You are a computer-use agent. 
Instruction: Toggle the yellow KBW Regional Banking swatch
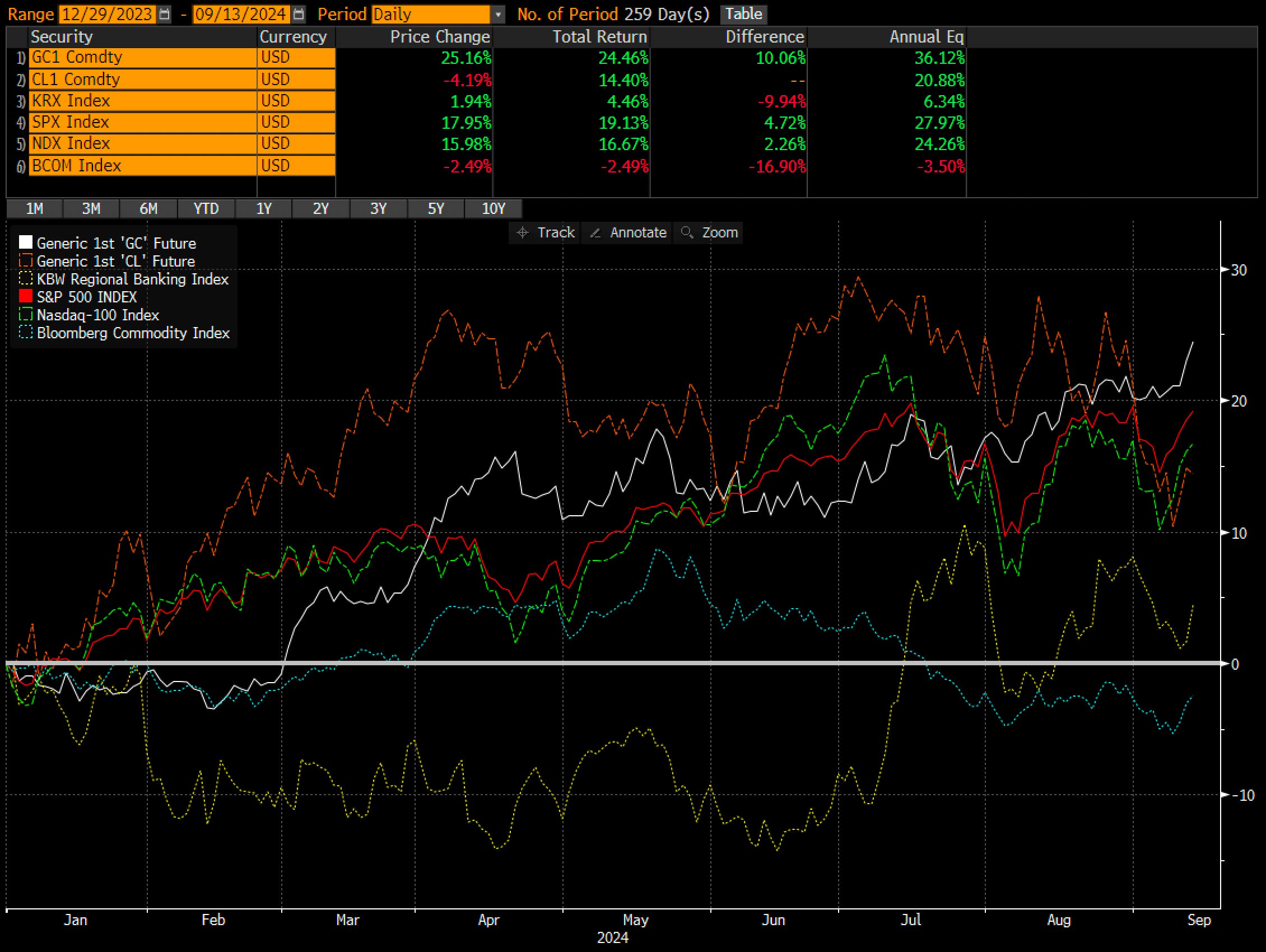(x=25, y=279)
